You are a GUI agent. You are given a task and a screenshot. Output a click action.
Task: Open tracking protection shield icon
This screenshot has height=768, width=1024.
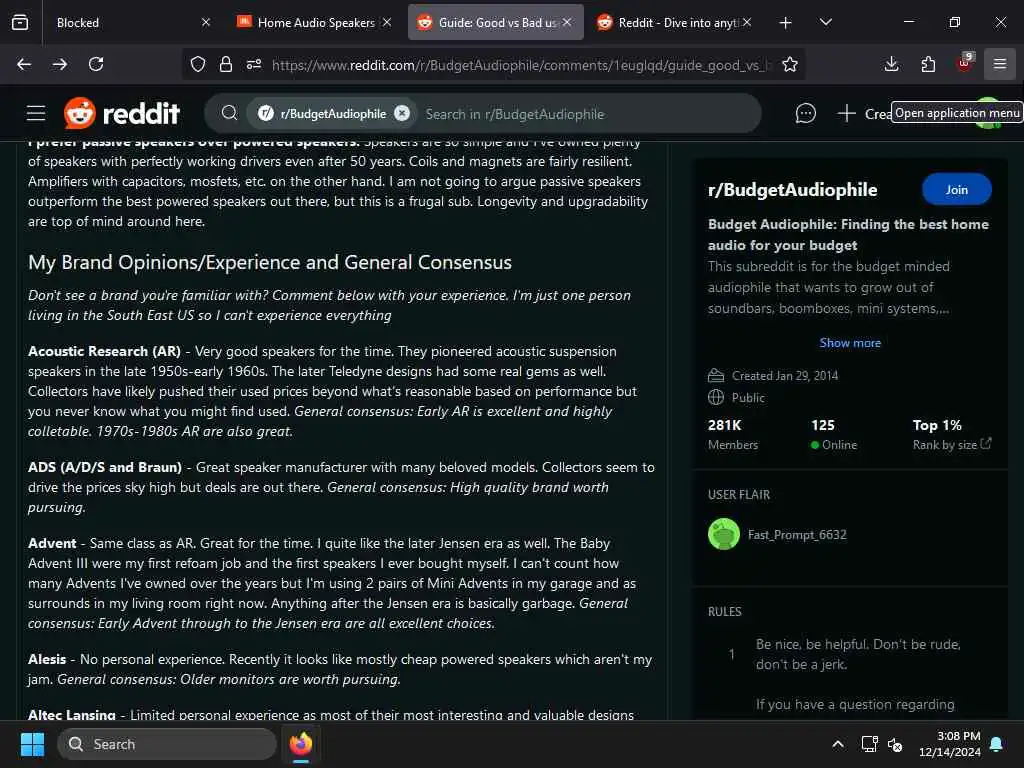click(x=198, y=64)
